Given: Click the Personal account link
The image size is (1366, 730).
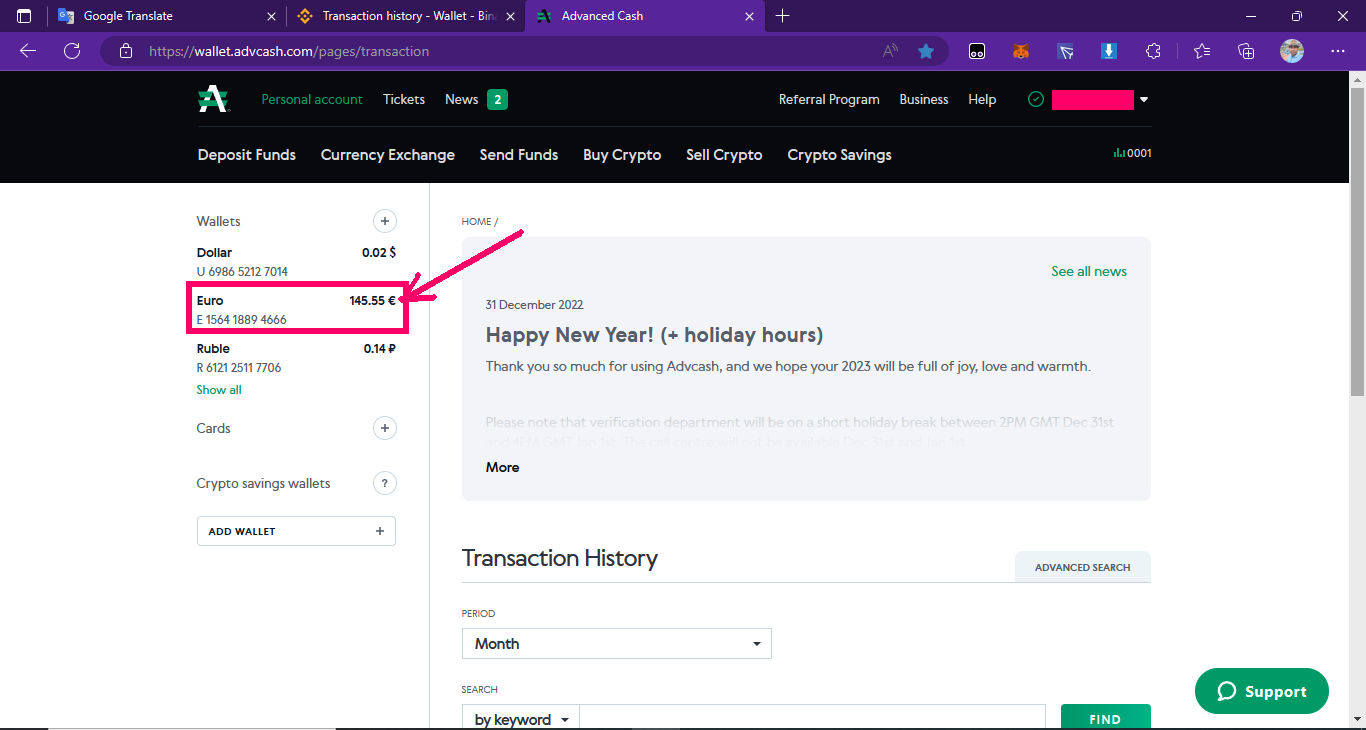Looking at the screenshot, I should (312, 99).
